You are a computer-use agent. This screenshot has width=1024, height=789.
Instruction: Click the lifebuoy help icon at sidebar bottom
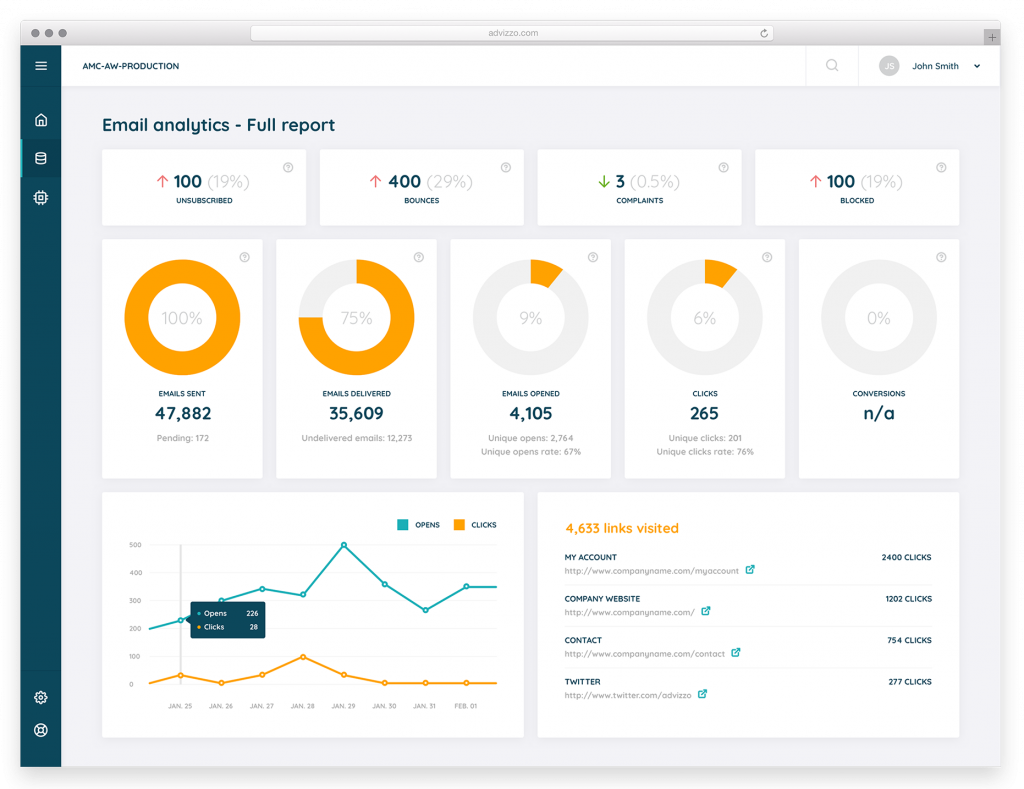(x=40, y=730)
